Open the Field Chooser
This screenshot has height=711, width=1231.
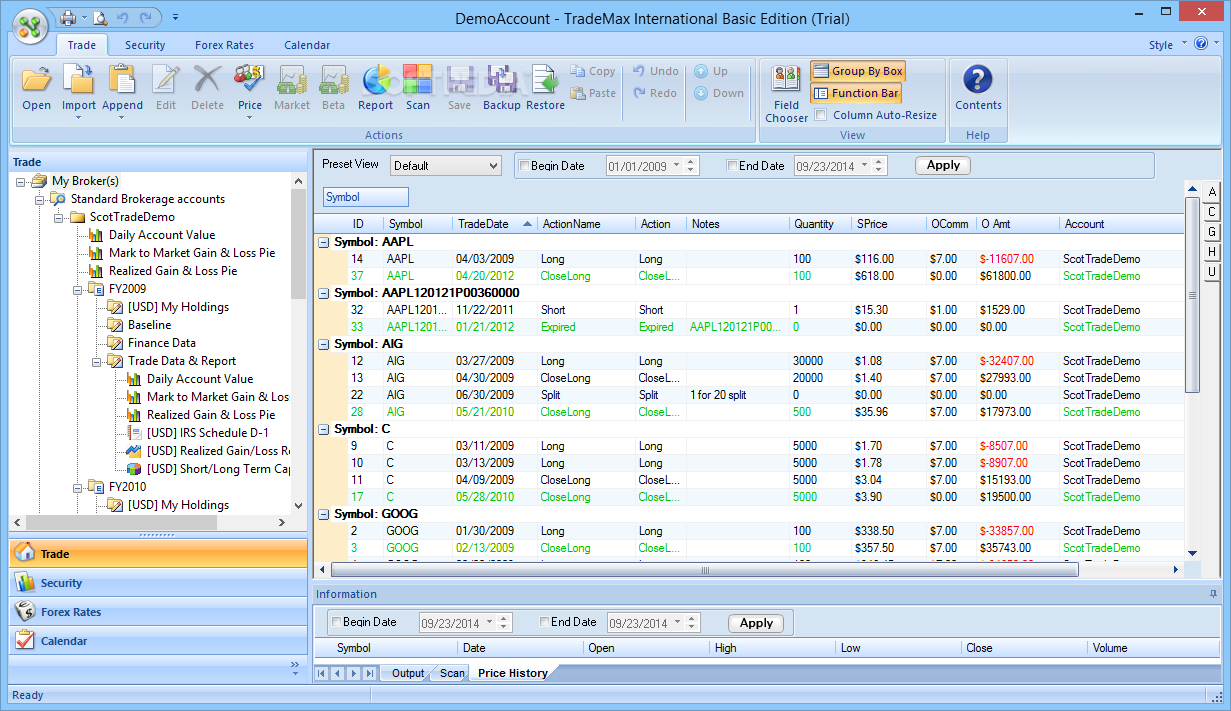[x=786, y=93]
